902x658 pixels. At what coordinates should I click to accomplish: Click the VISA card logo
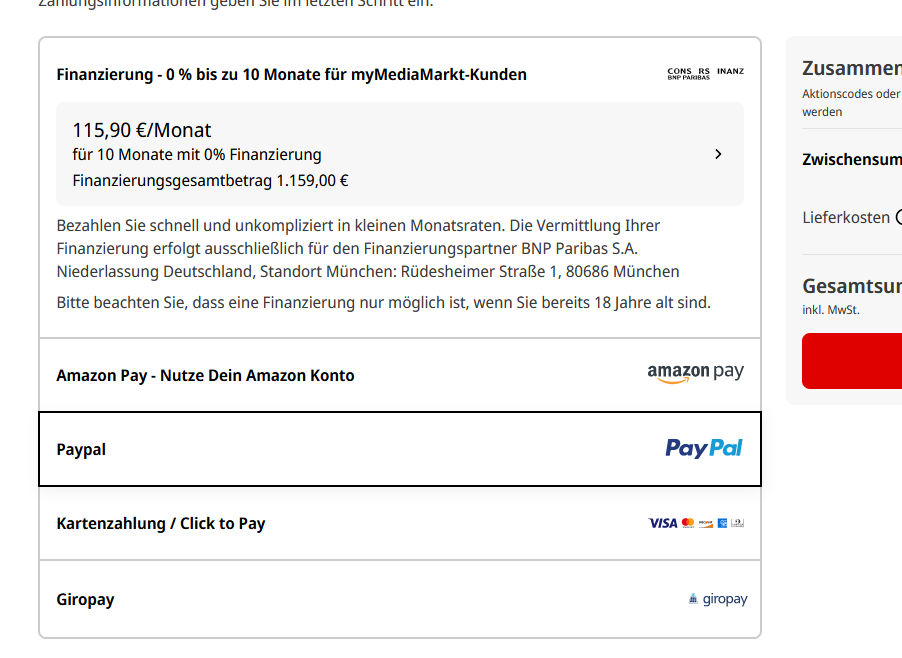(x=663, y=523)
